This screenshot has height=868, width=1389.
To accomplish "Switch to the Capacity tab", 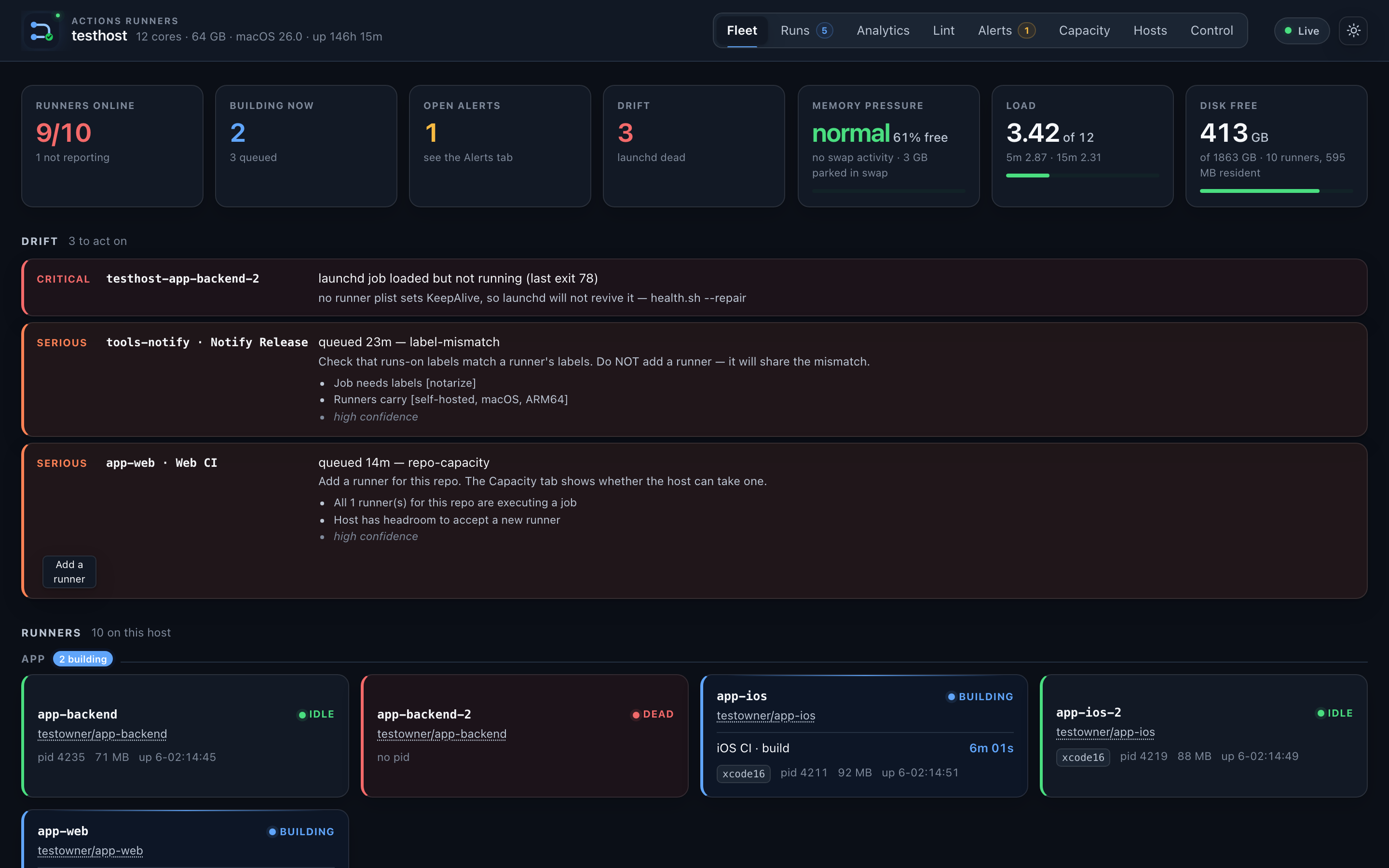I will 1084,30.
